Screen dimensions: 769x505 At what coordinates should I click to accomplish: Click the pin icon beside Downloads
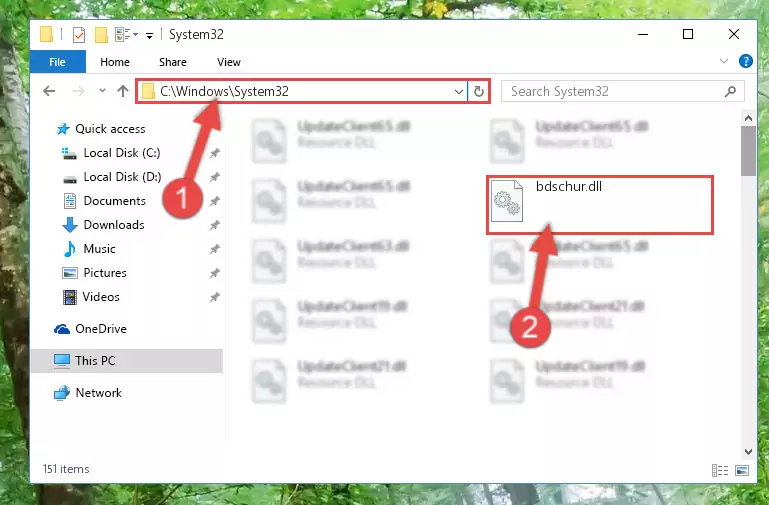[214, 226]
